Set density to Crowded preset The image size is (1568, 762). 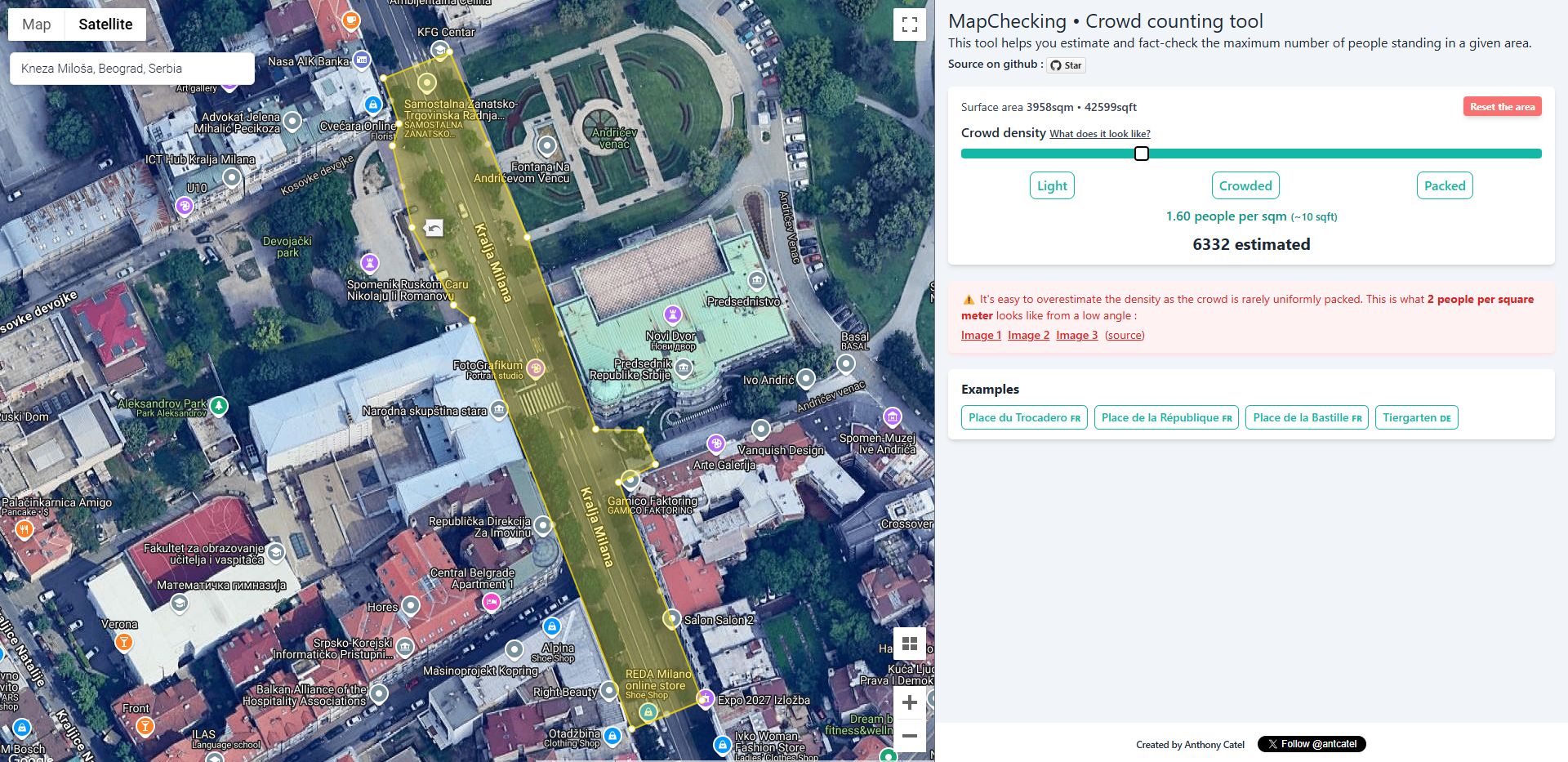[1245, 186]
